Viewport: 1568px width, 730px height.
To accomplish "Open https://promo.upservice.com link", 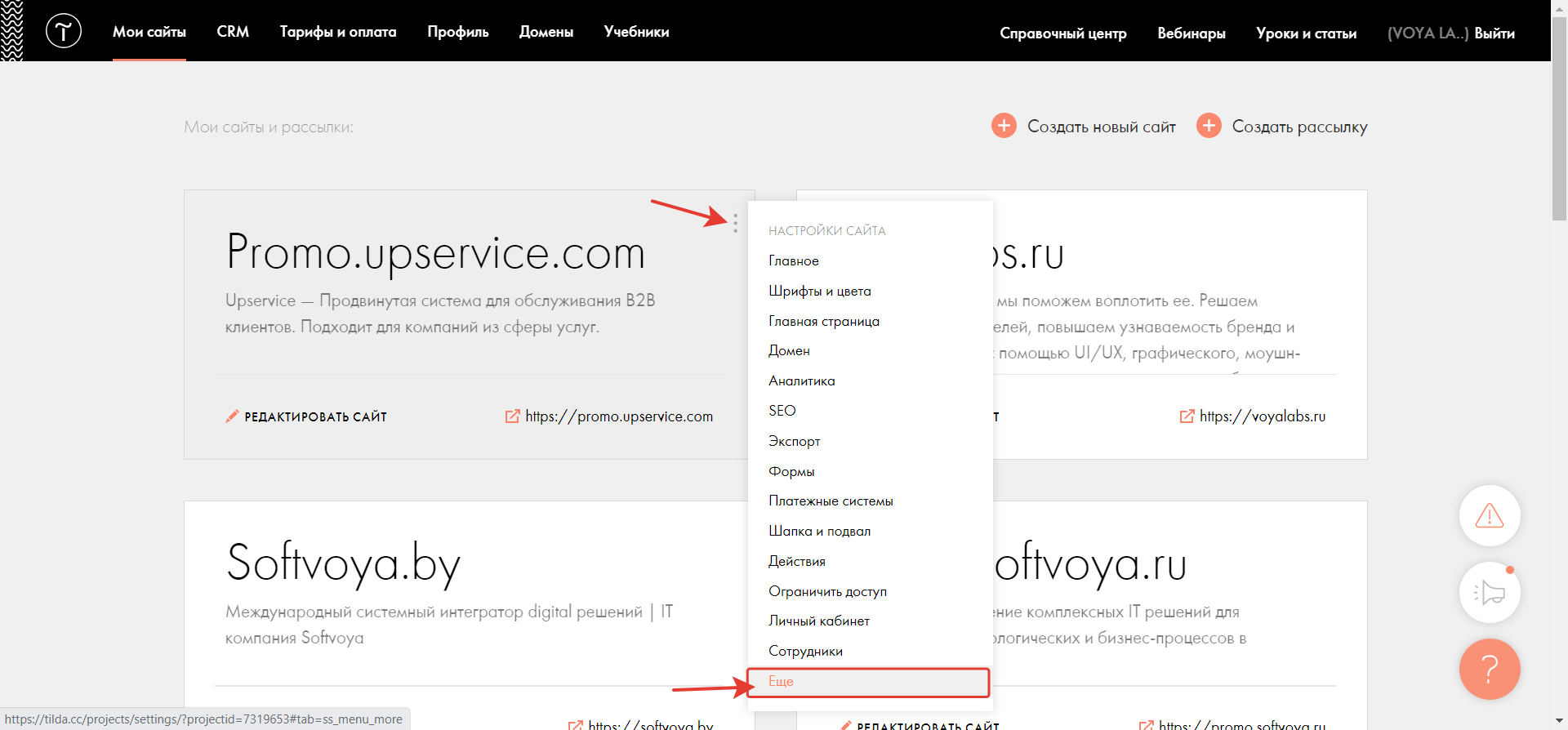I will tap(619, 416).
